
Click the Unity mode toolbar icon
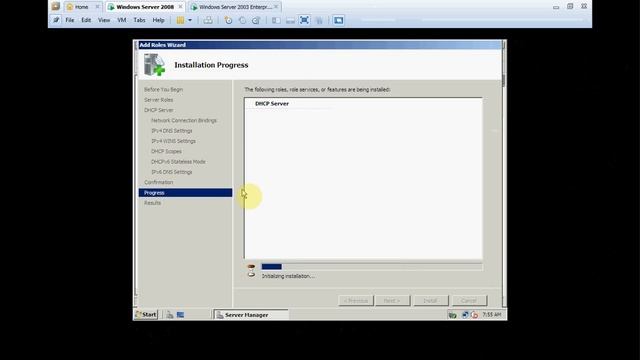point(319,20)
